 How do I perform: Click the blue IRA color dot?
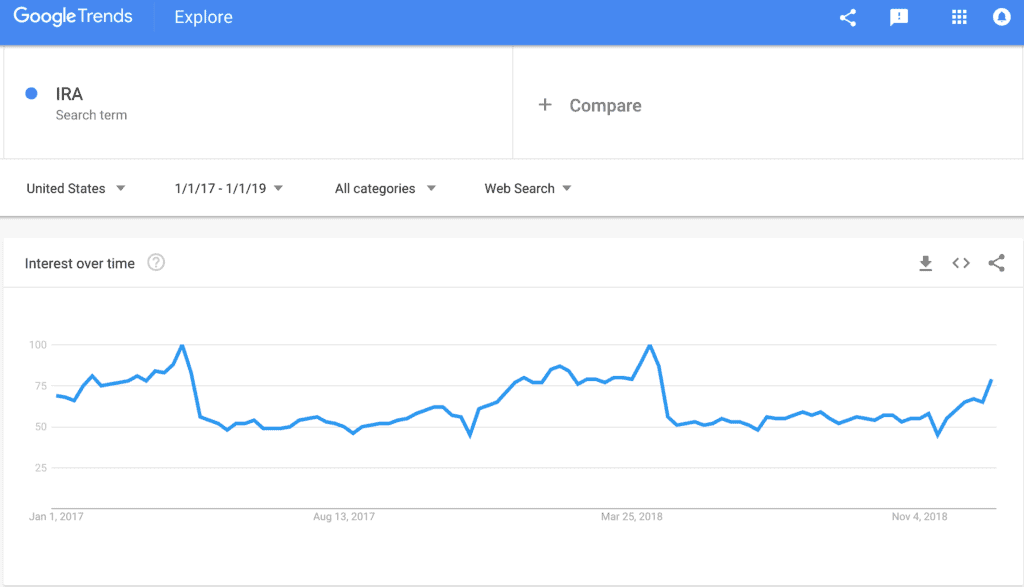pos(31,93)
